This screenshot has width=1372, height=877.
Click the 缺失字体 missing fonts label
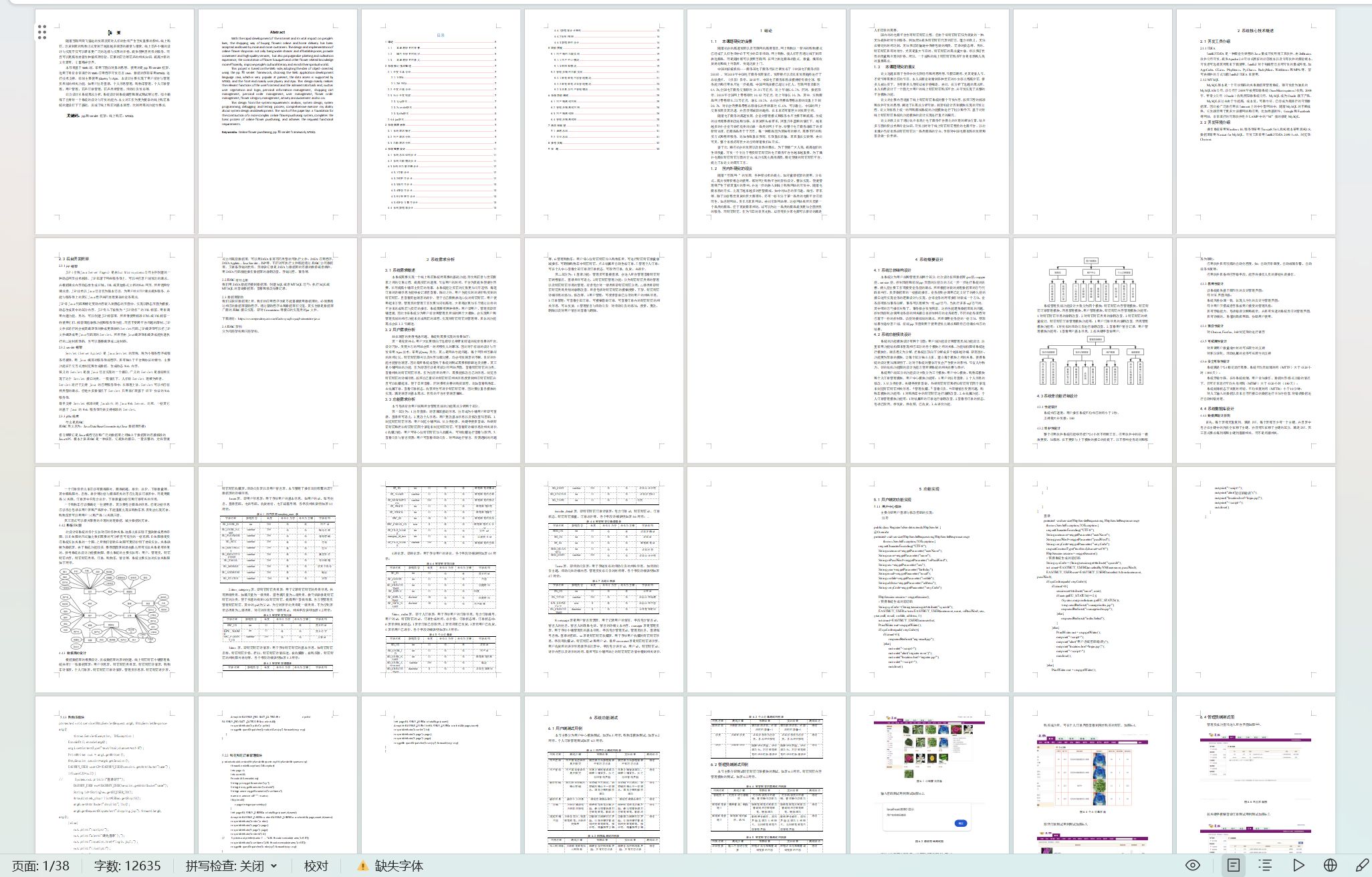[398, 866]
